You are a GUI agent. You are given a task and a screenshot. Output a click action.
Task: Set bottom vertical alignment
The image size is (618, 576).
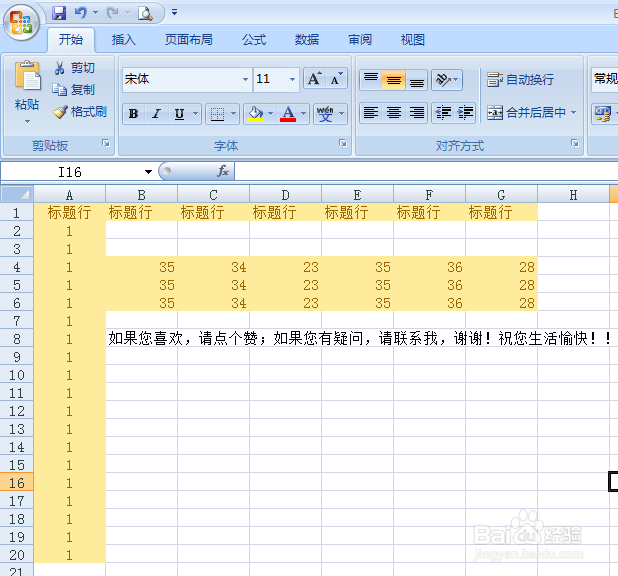coord(417,80)
